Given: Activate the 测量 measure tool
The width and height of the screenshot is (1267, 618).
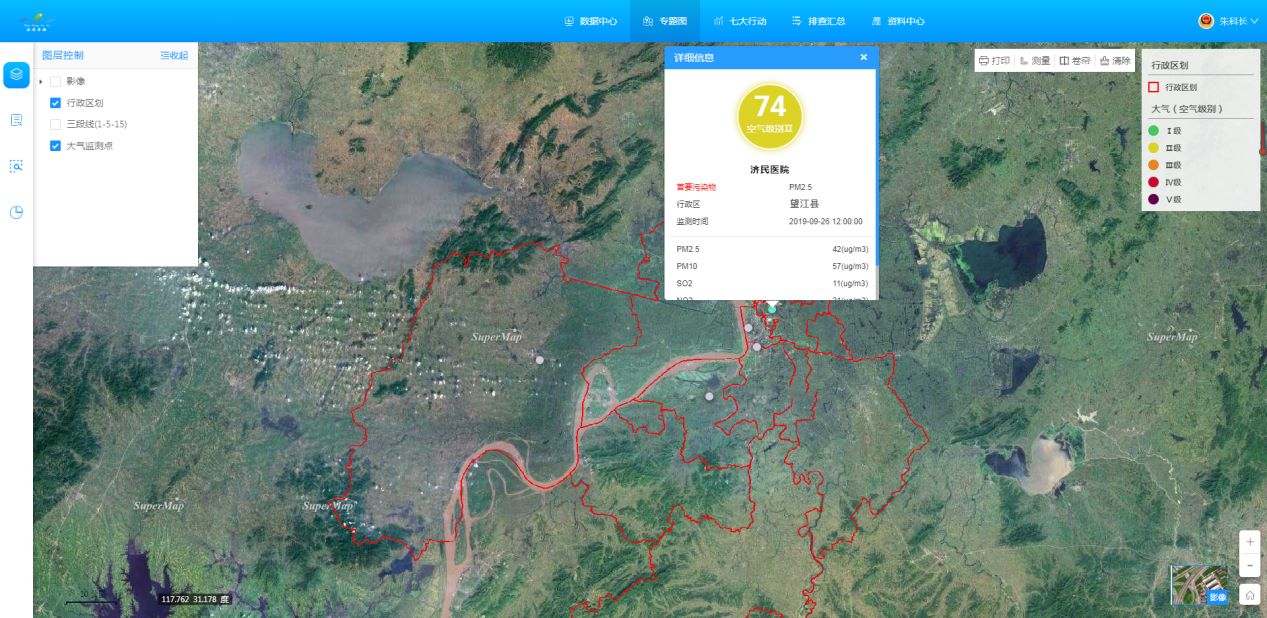Looking at the screenshot, I should [1035, 61].
